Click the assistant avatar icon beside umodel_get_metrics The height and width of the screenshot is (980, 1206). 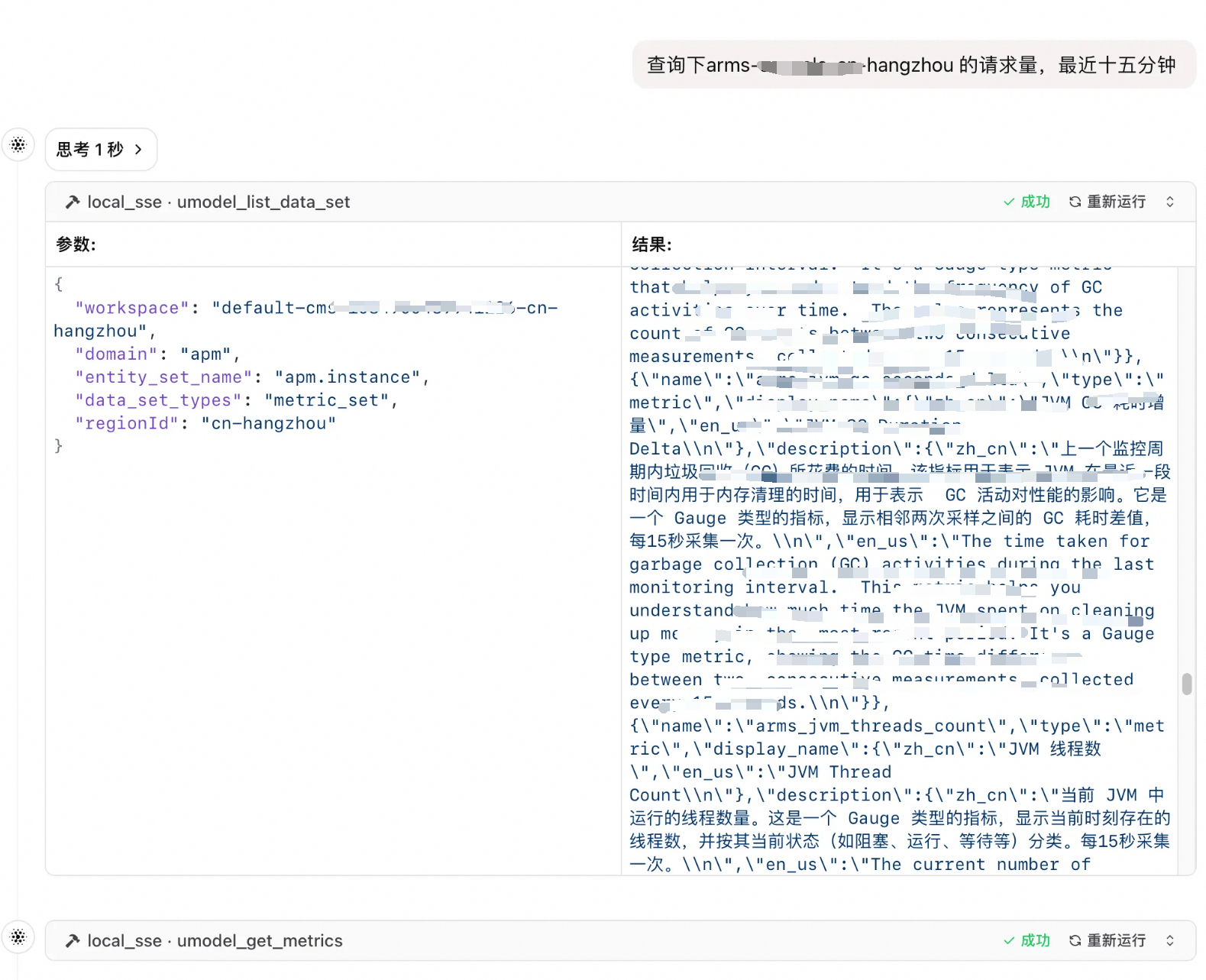tap(18, 936)
